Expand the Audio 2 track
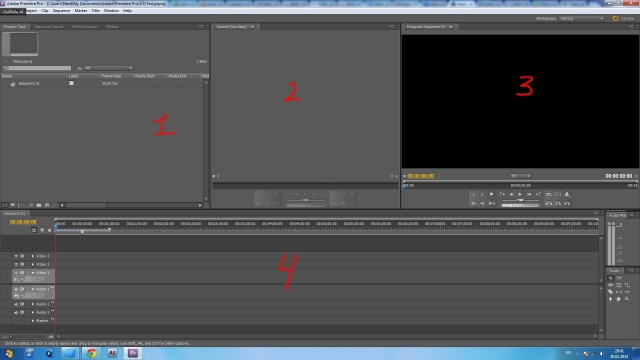The height and width of the screenshot is (360, 640). coord(33,304)
